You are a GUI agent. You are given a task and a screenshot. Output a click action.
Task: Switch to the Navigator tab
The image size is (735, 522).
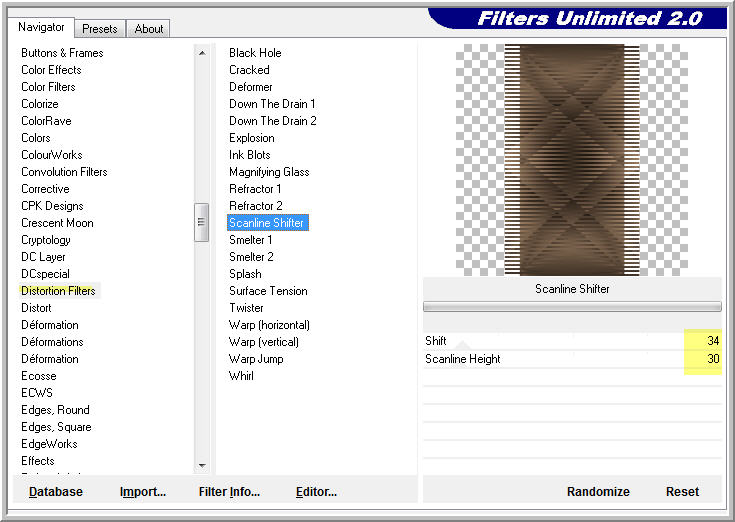point(41,27)
